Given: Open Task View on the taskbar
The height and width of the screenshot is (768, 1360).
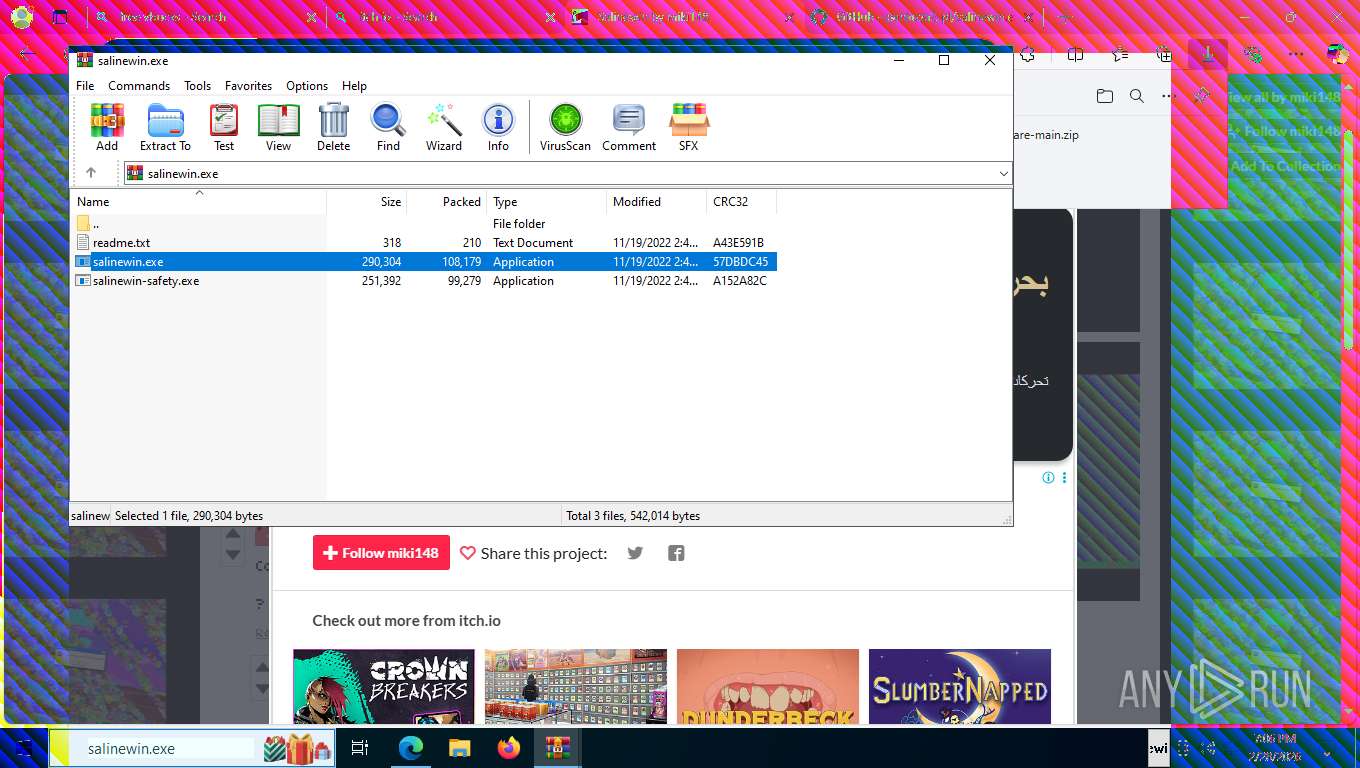Looking at the screenshot, I should [360, 748].
